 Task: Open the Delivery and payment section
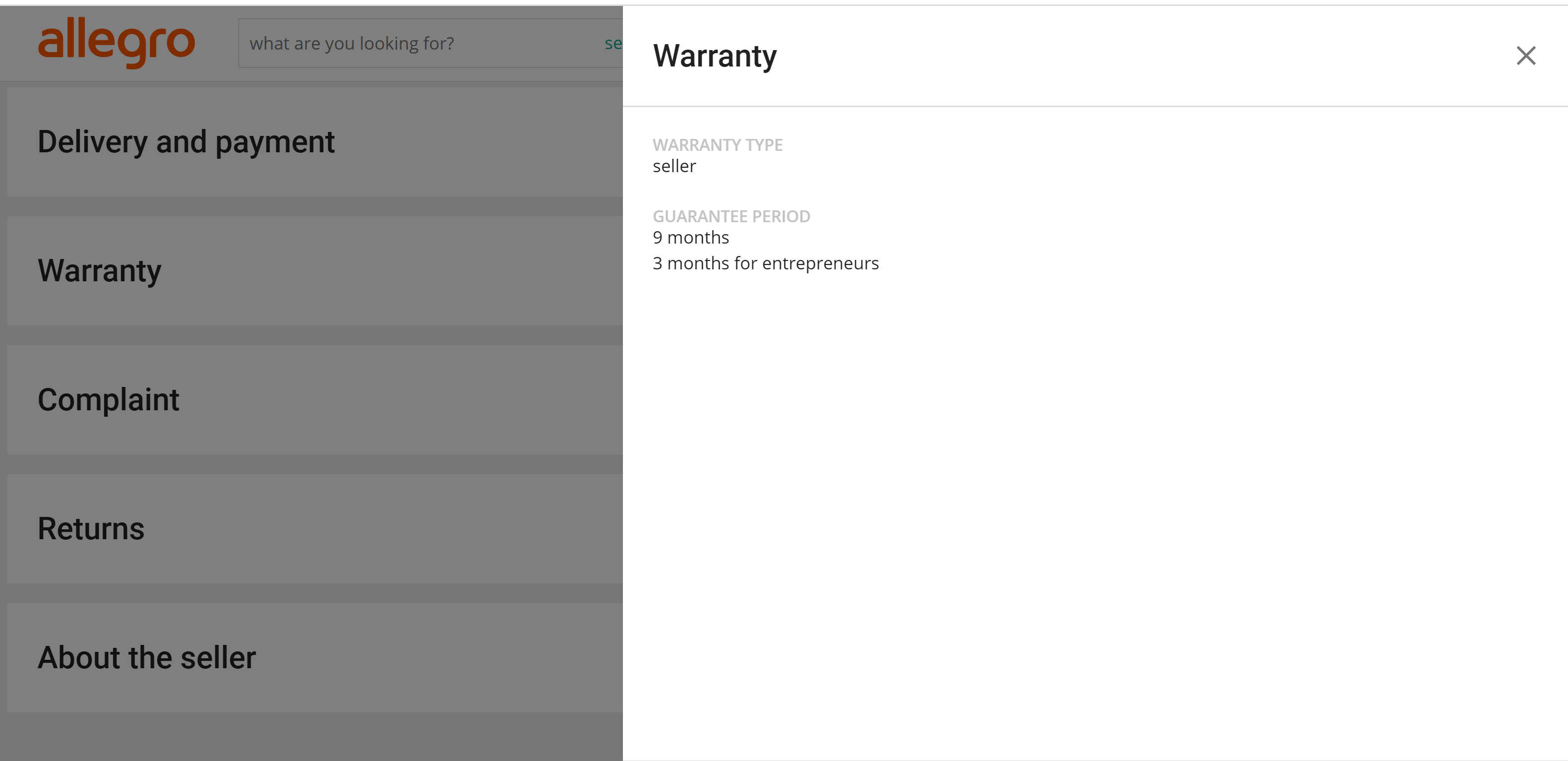tap(315, 142)
